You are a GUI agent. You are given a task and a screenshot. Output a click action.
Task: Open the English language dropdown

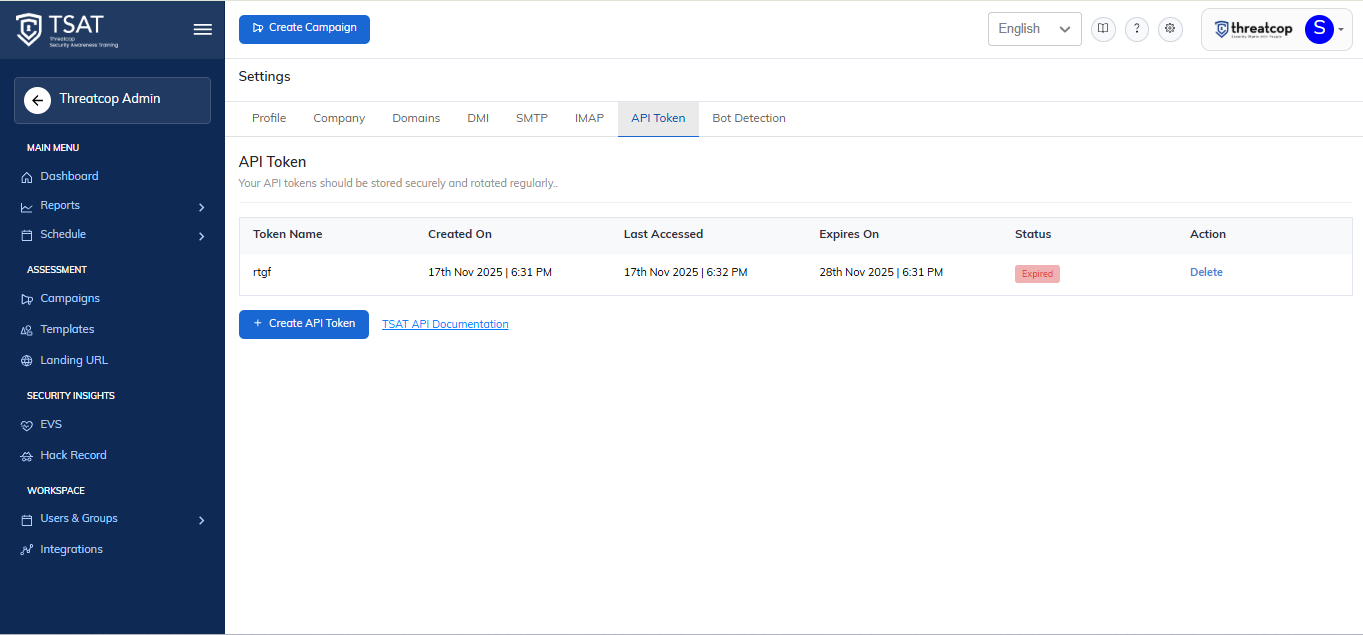pos(1034,29)
